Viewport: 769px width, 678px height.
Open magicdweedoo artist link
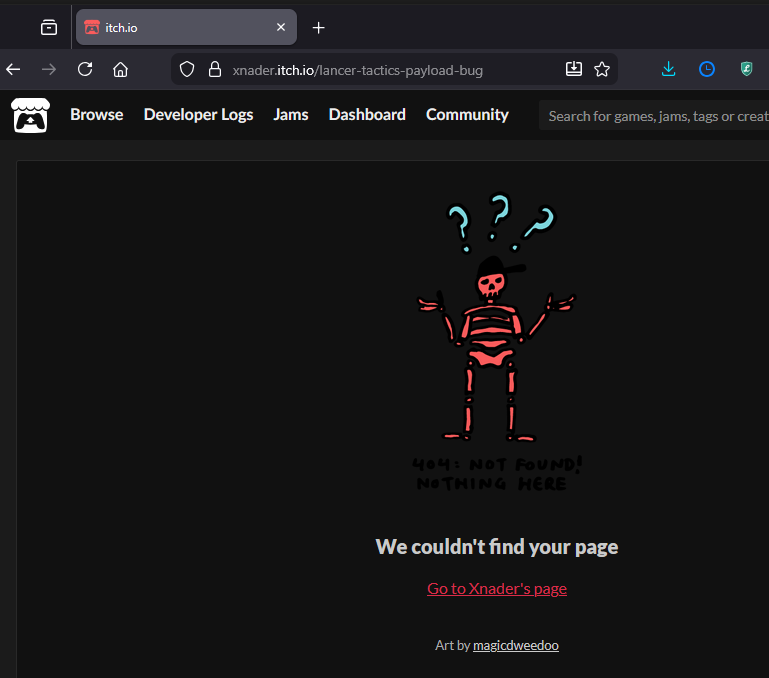pos(515,645)
